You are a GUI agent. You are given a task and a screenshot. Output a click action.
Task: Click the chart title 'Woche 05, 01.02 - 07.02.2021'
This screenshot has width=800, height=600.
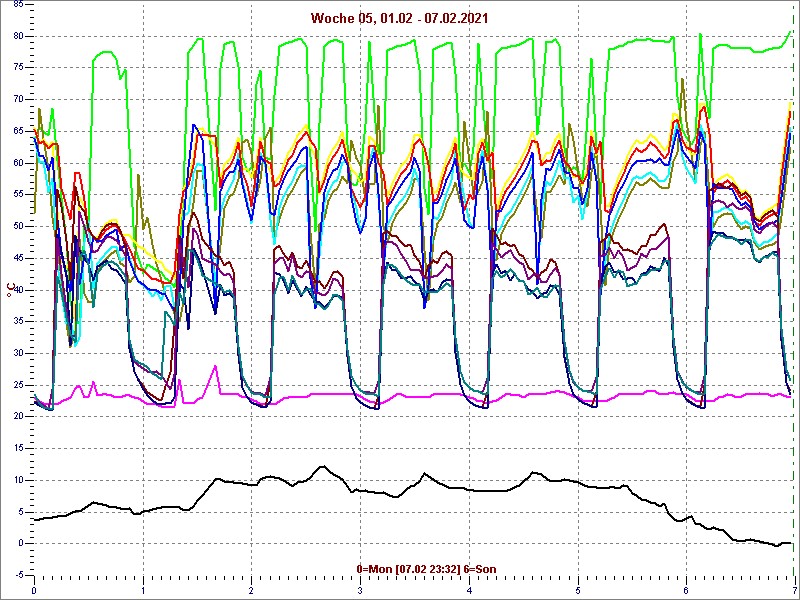pyautogui.click(x=399, y=19)
